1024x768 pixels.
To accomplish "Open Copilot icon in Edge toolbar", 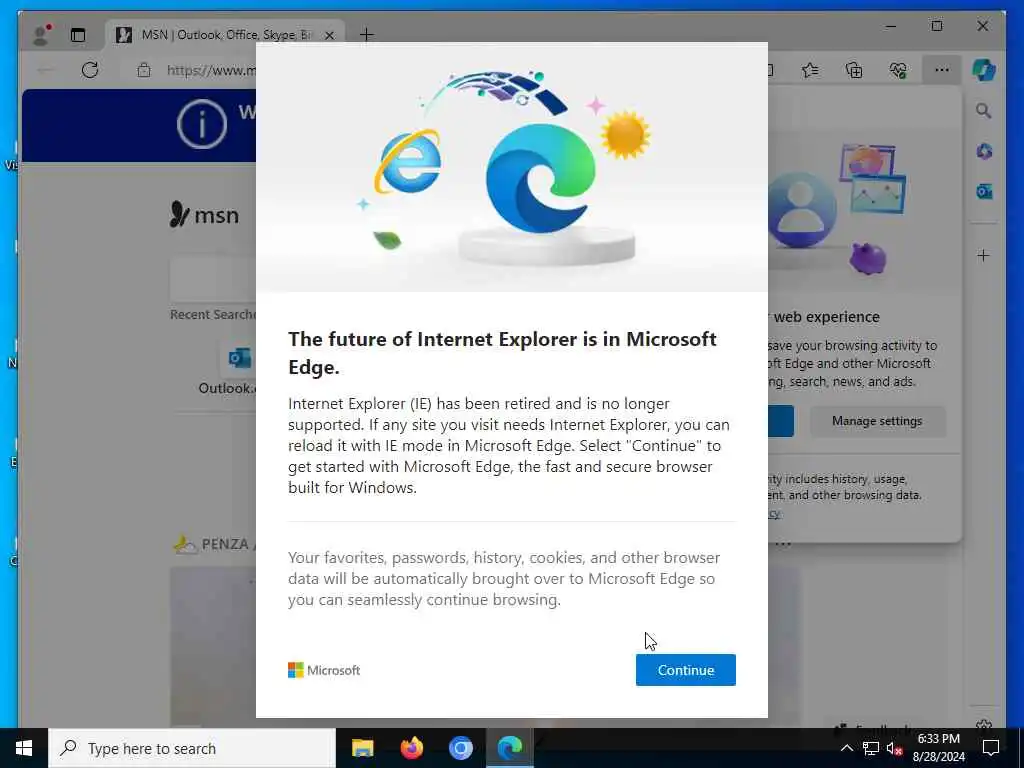I will [x=984, y=70].
